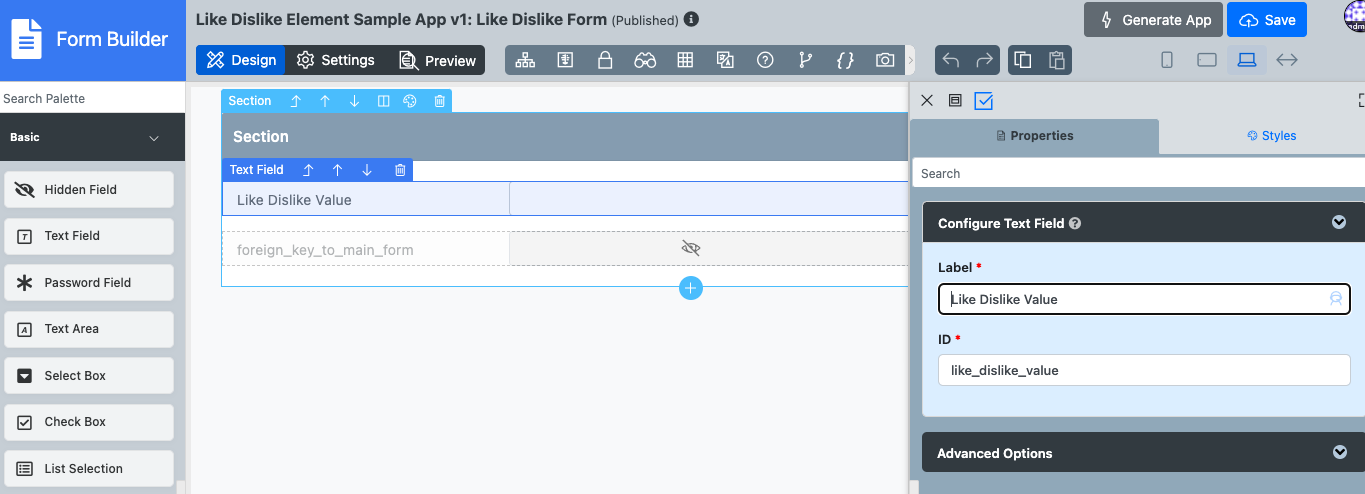Click the binoculars icon in the toolbar
Viewport: 1365px width, 494px height.
tap(645, 60)
